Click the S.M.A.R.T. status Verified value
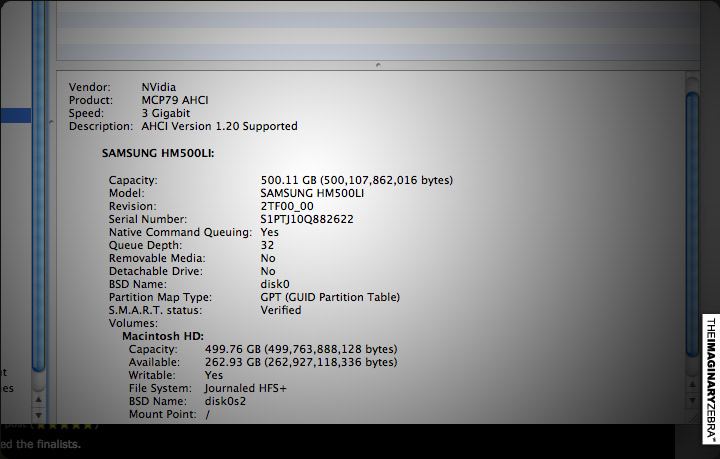720x459 pixels. [280, 310]
